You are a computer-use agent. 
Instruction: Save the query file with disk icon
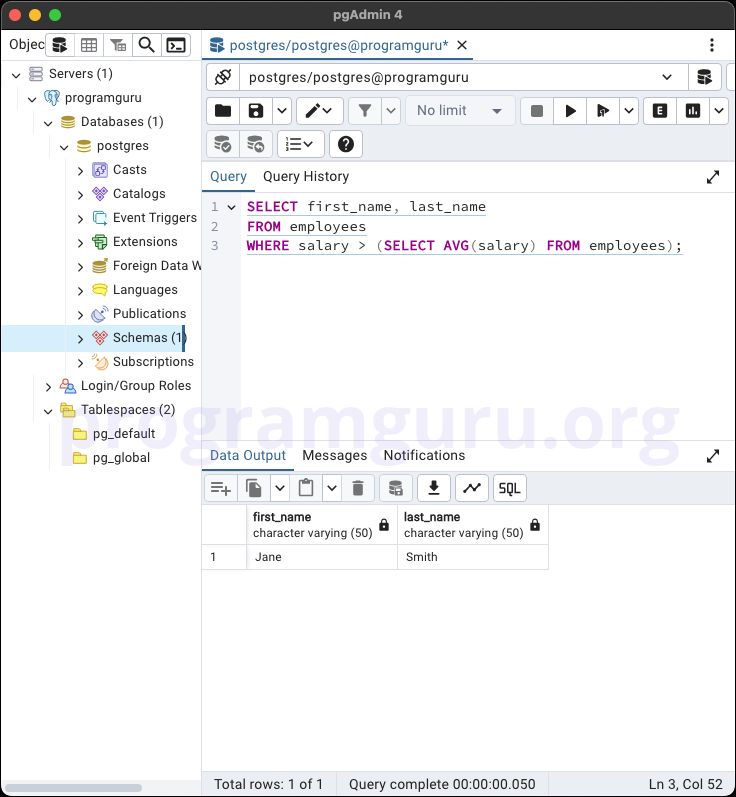coord(256,111)
